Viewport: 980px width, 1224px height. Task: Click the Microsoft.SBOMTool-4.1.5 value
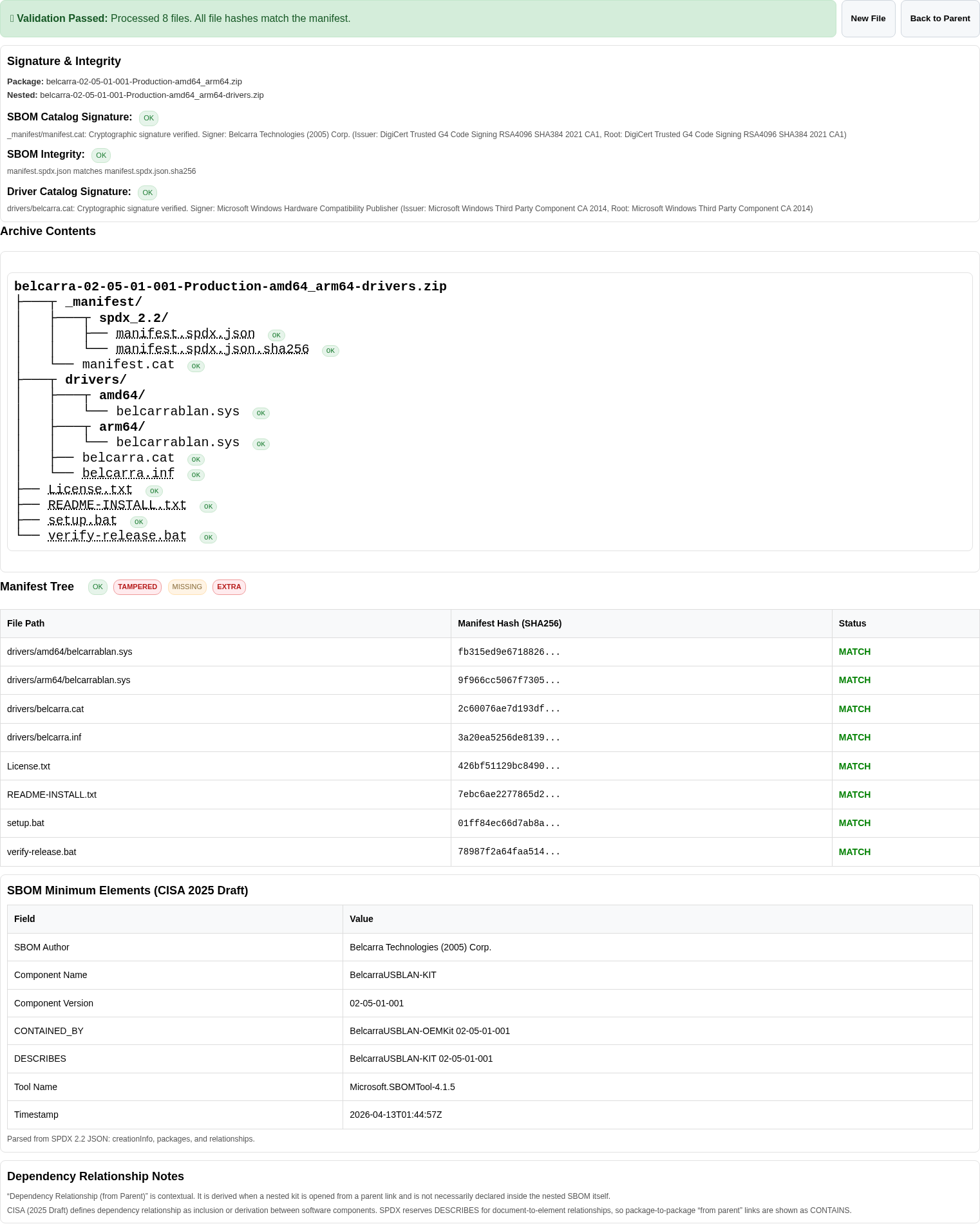[x=402, y=1087]
